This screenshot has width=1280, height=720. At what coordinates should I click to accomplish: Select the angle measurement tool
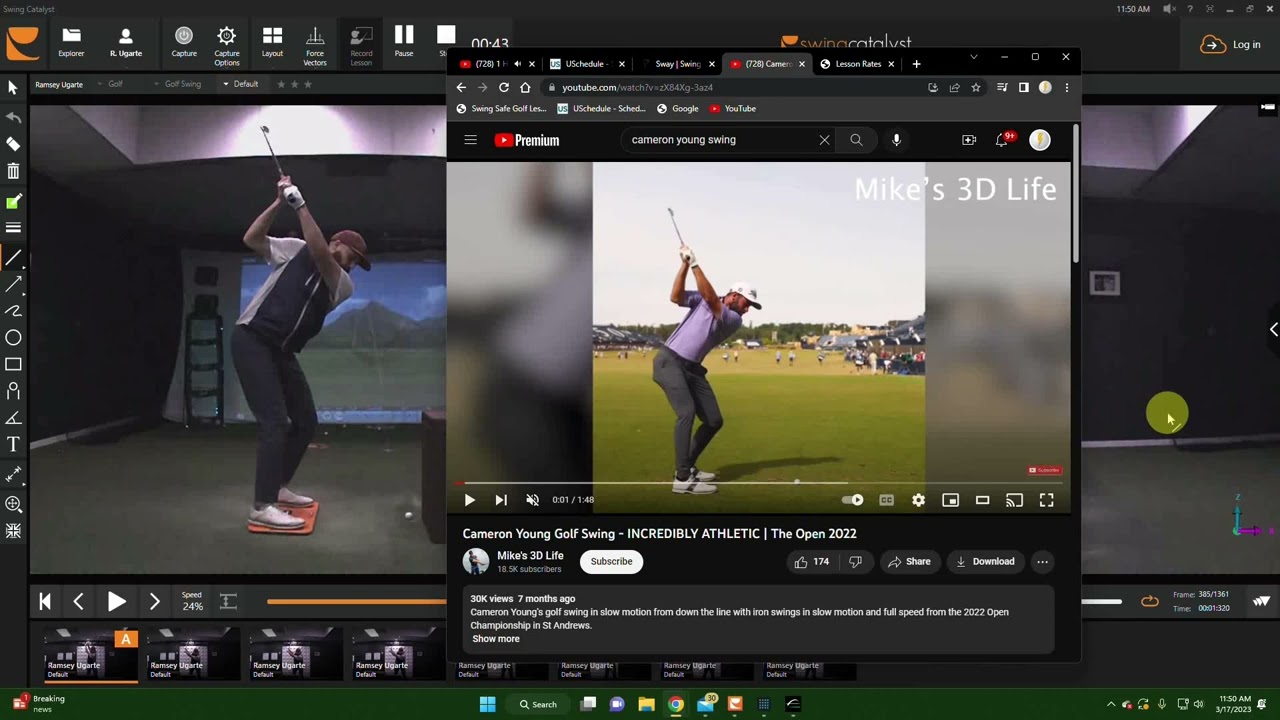13,418
